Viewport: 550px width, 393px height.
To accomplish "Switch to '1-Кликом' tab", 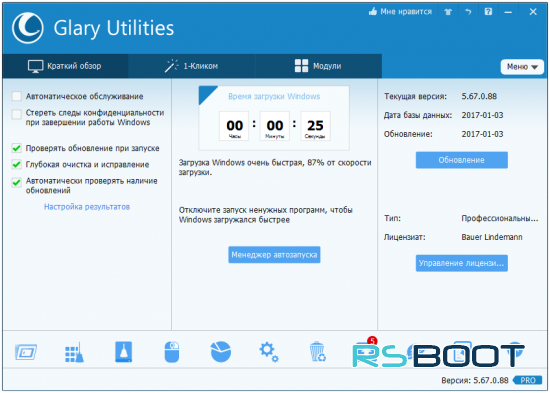I will [192, 66].
